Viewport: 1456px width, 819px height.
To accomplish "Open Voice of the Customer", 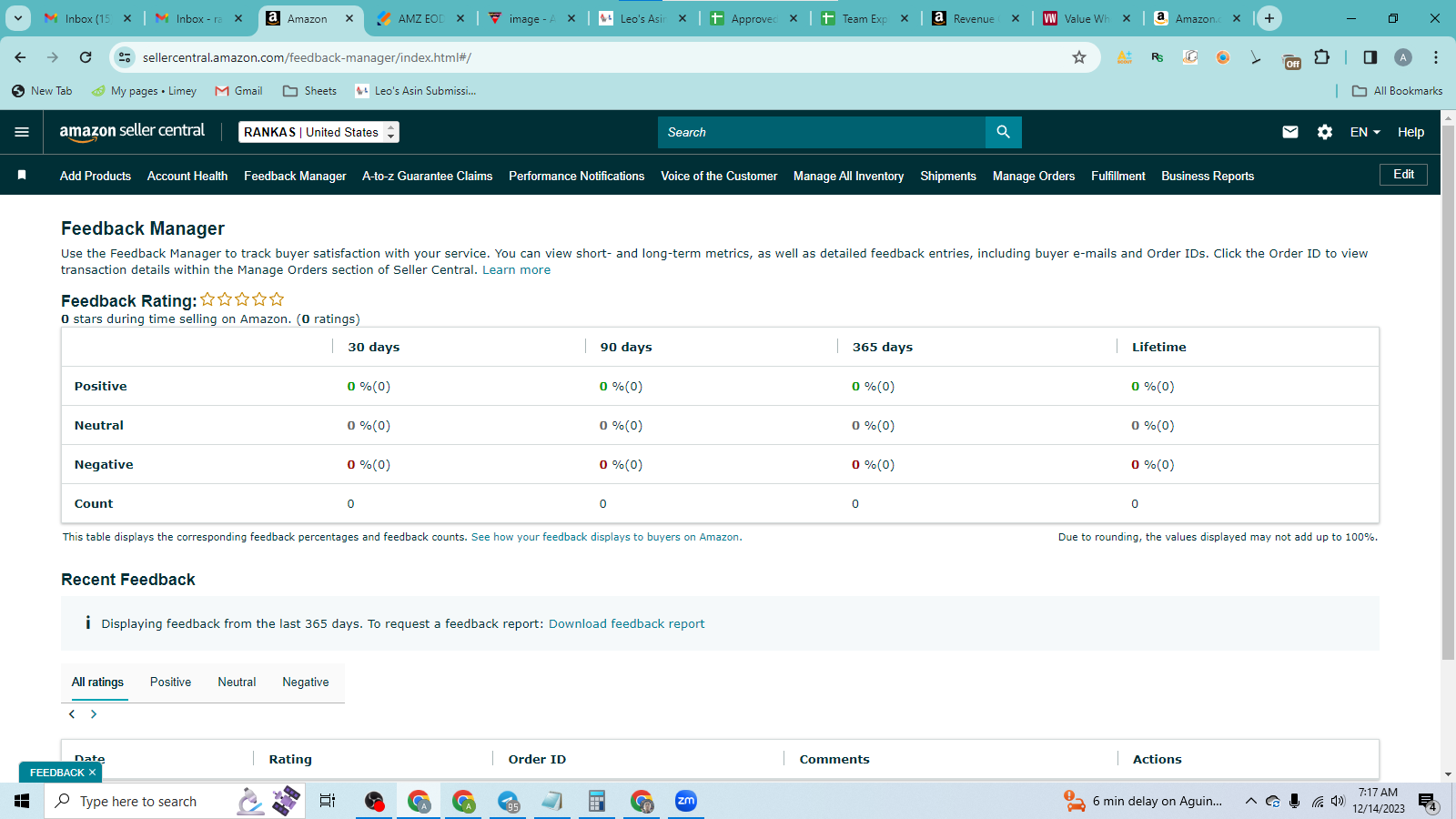I will pos(719,176).
